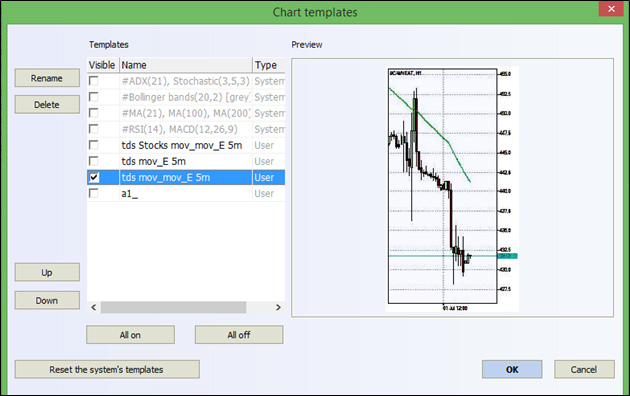Enable tds mov_E 5m visibility checkbox
630x396 pixels.
94,161
